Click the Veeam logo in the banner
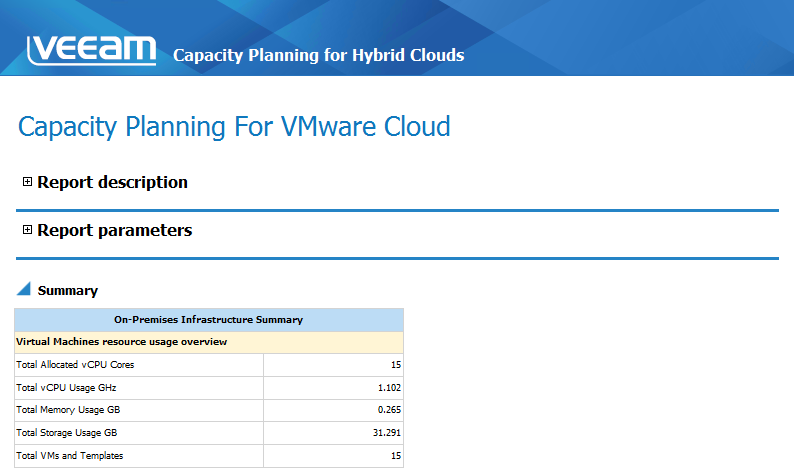Image resolution: width=795 pixels, height=474 pixels. (91, 50)
